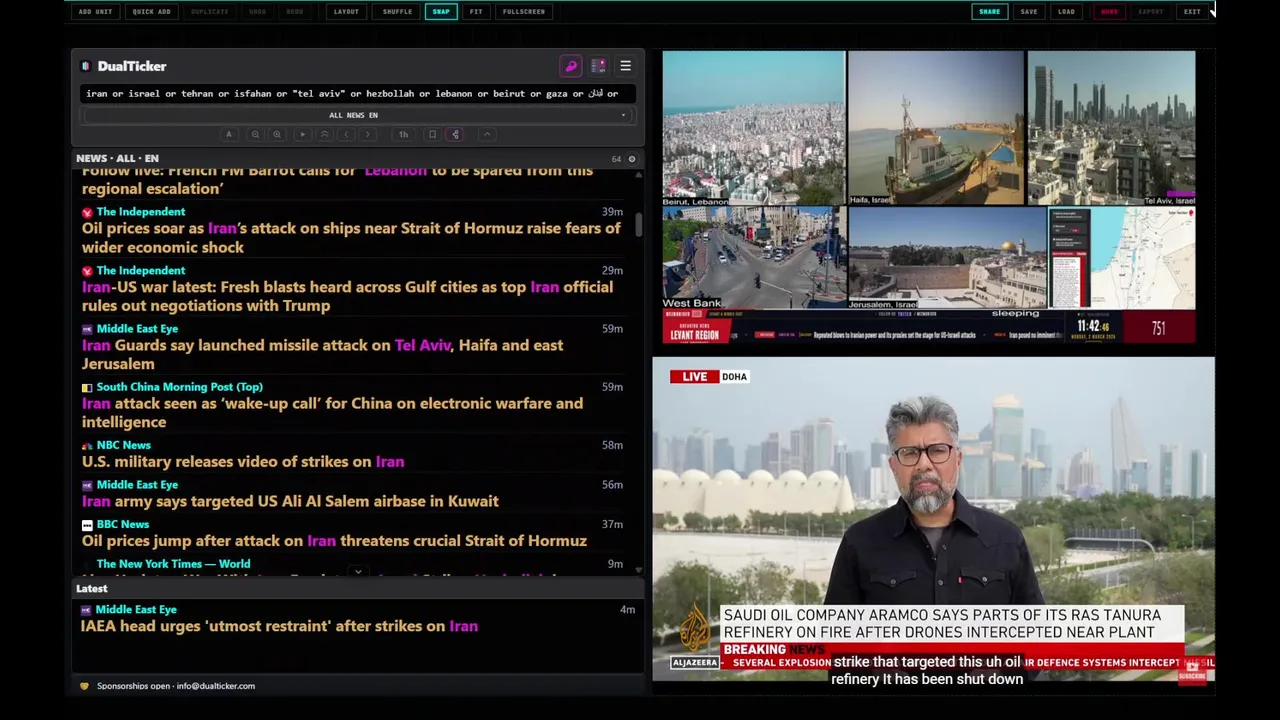This screenshot has width=1280, height=720.
Task: Open the DualTicker hamburger menu
Action: tap(625, 66)
